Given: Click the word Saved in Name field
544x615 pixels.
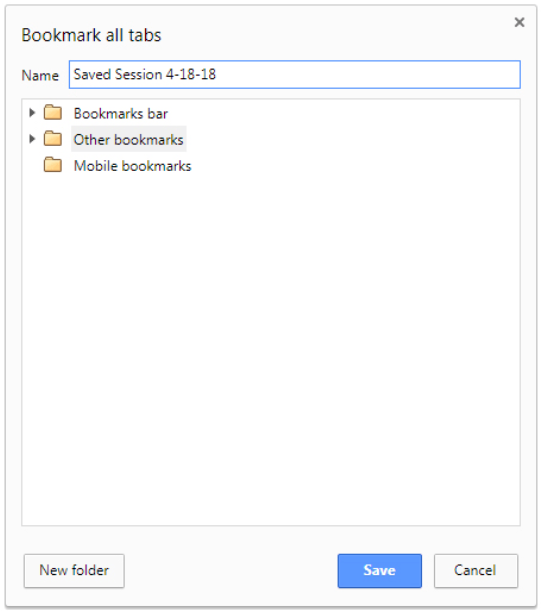Looking at the screenshot, I should pos(93,75).
